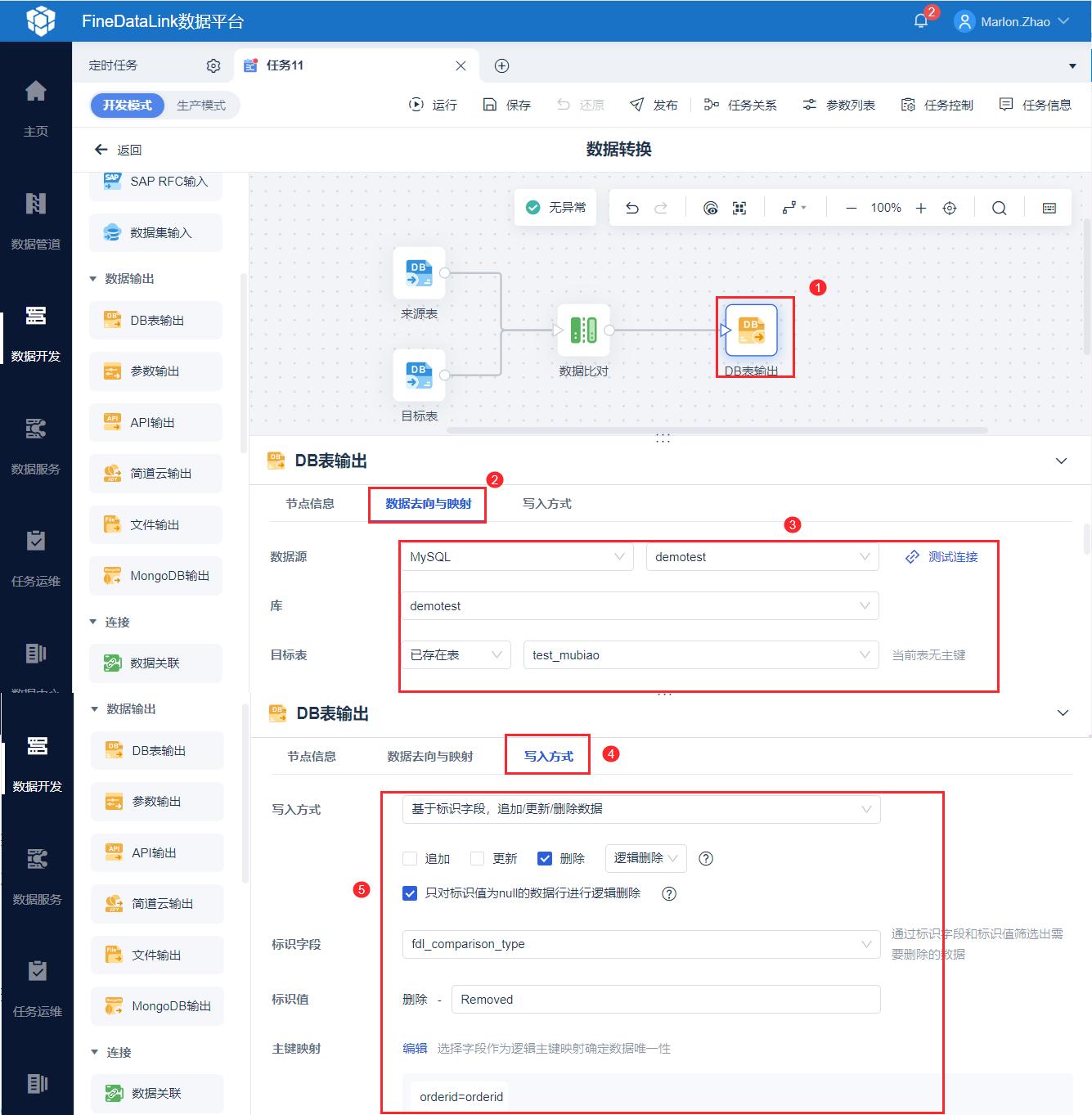Open 参数列表
The height and width of the screenshot is (1115, 1092).
(838, 105)
